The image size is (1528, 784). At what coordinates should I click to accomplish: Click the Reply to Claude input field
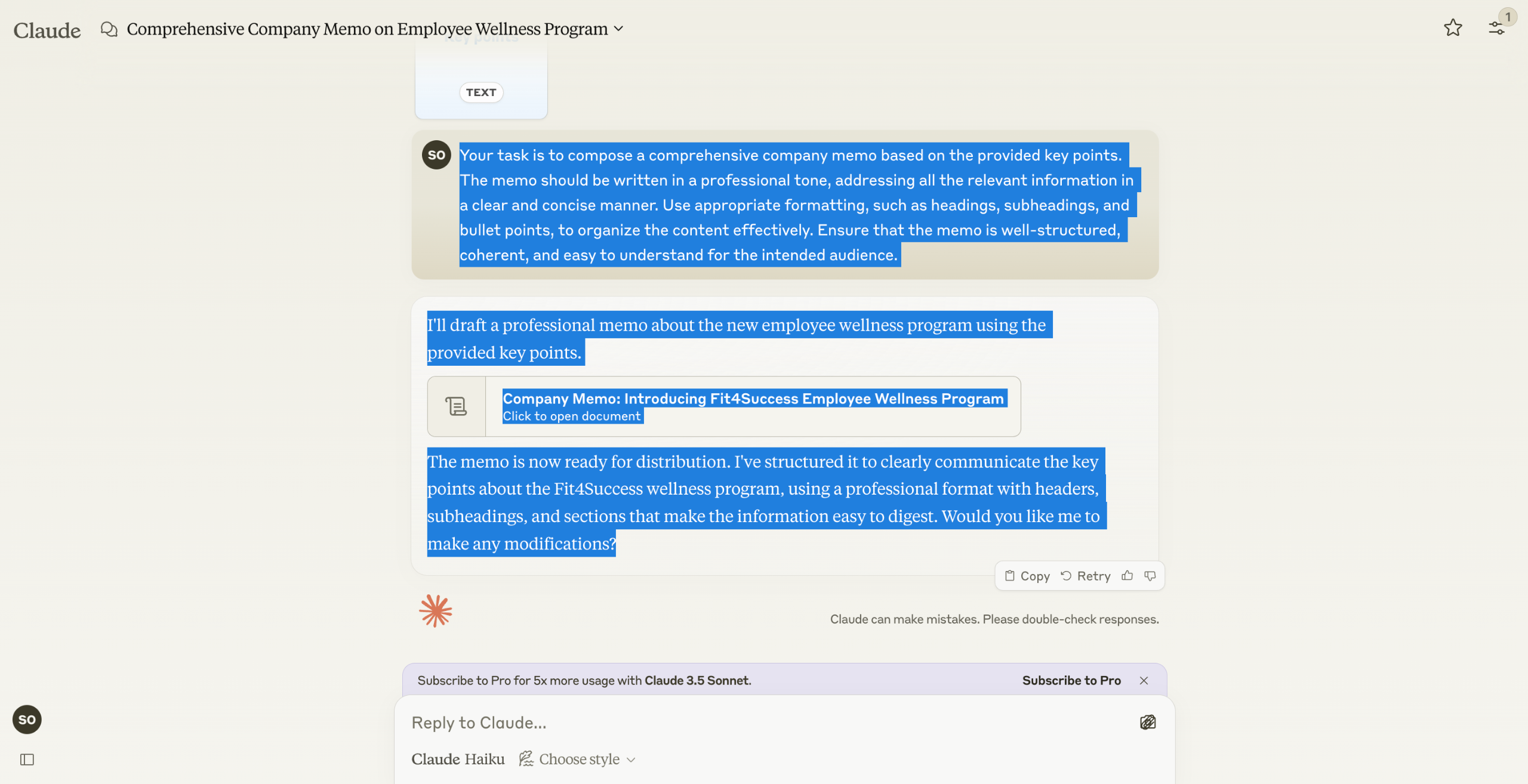(x=770, y=723)
